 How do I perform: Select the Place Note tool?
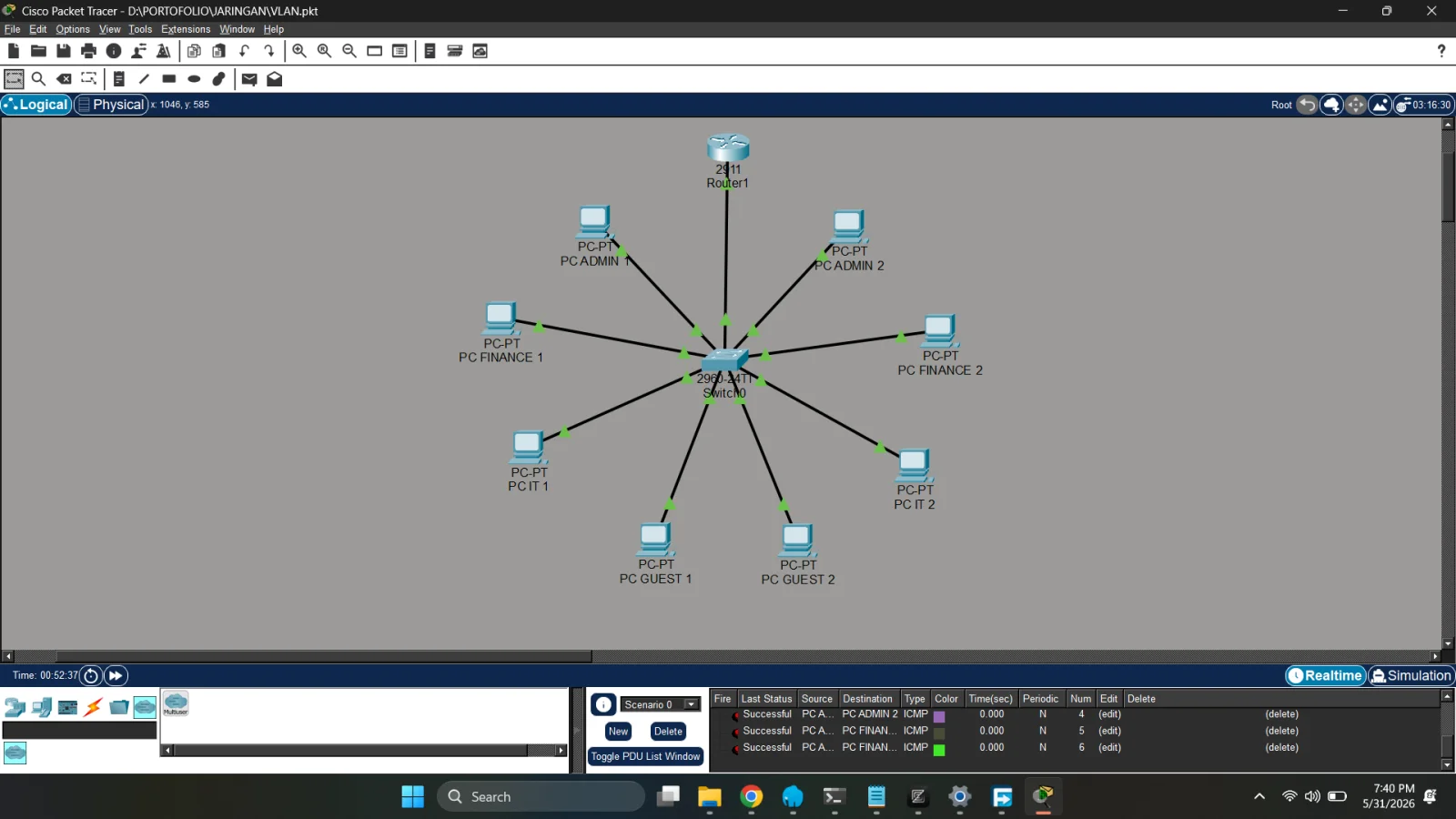119,79
